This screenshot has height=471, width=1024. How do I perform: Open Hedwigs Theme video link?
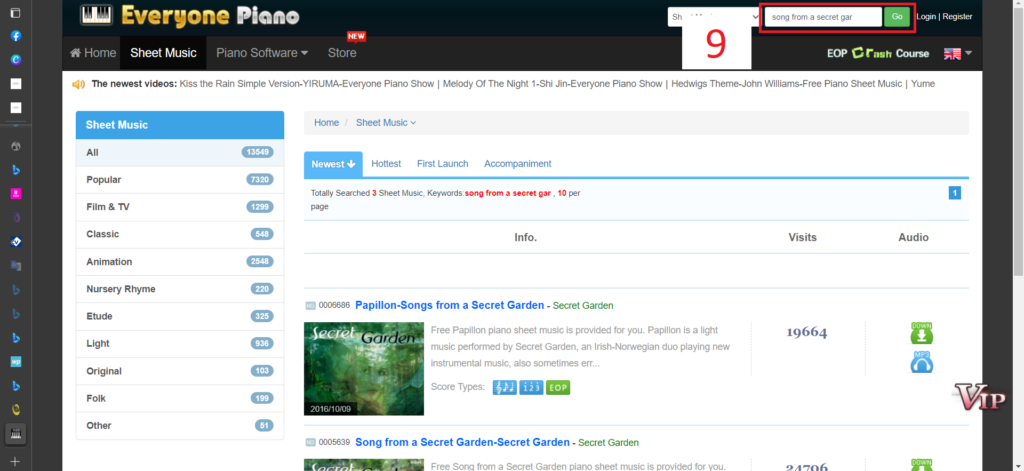click(786, 84)
